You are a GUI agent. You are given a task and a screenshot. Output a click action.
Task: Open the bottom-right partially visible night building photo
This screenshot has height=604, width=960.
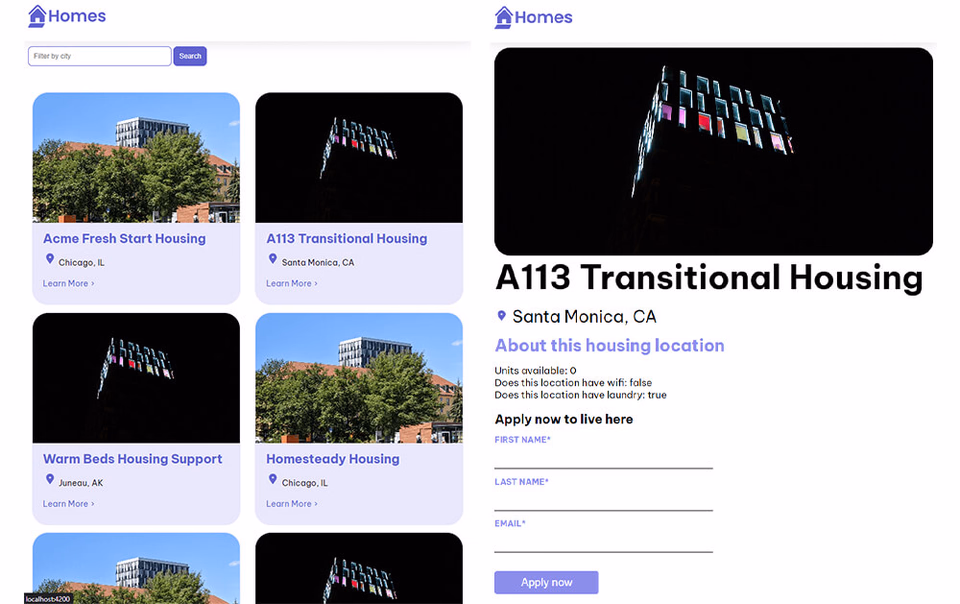click(x=359, y=569)
